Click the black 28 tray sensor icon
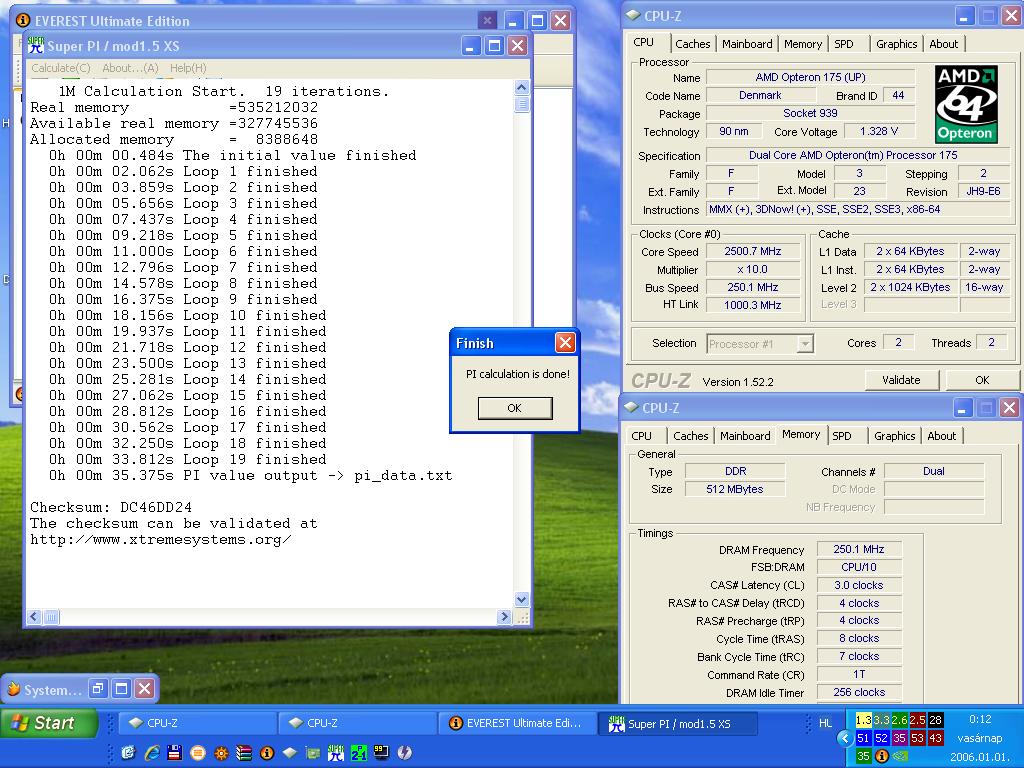 click(936, 720)
